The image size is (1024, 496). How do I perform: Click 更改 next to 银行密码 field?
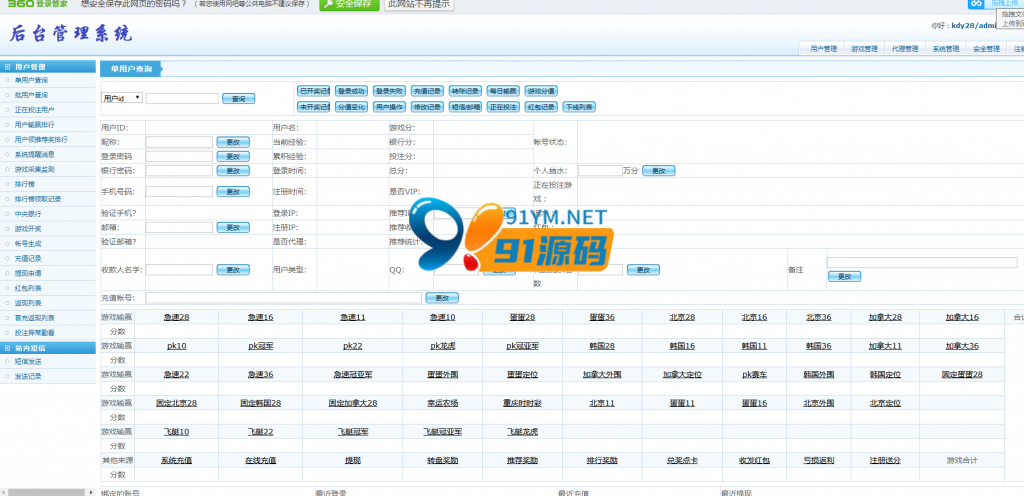[233, 171]
